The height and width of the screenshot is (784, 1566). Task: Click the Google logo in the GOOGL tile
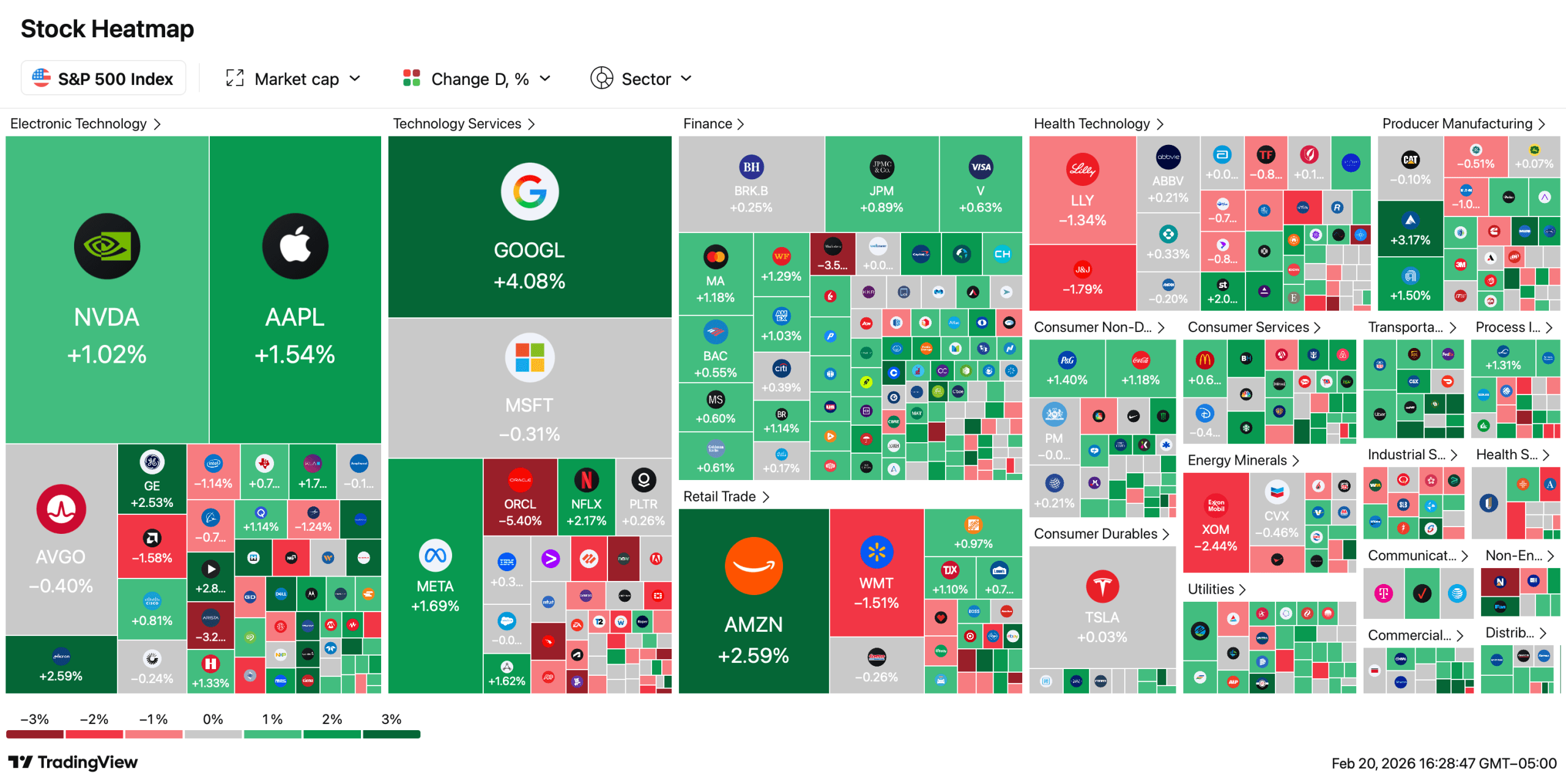coord(529,191)
